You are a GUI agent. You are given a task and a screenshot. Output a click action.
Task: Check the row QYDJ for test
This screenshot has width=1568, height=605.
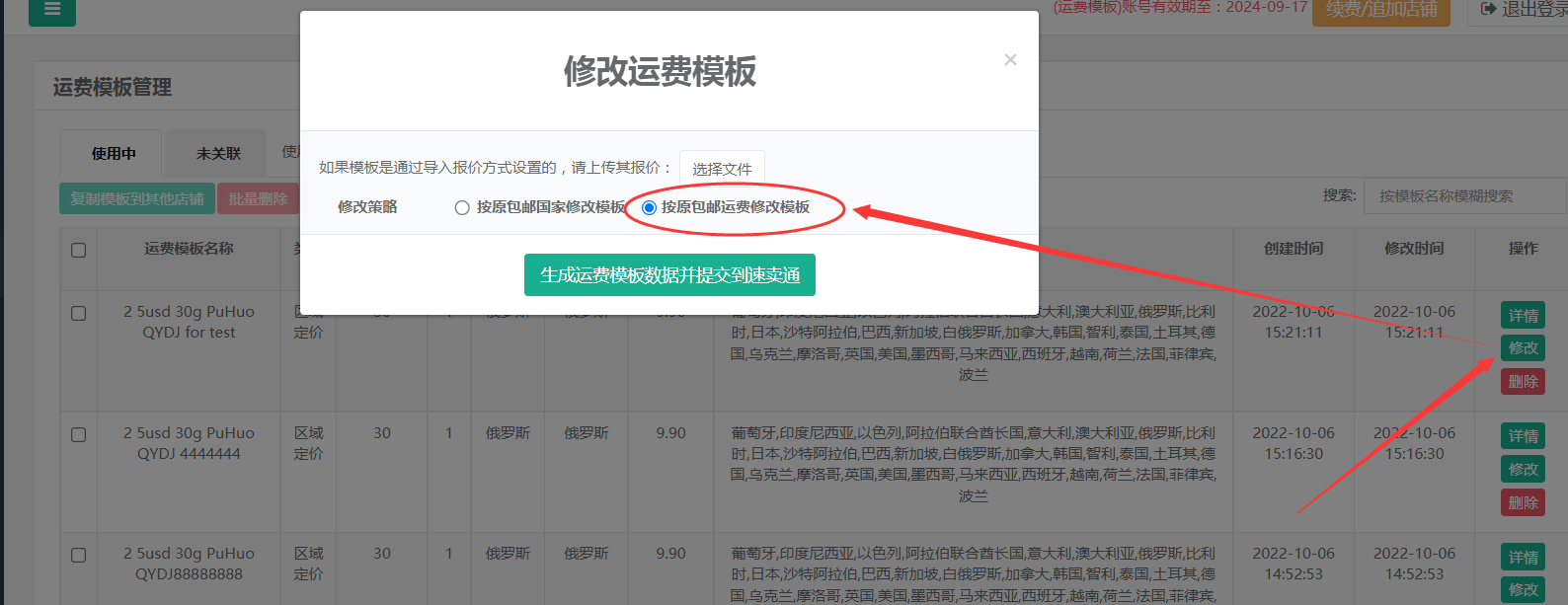coord(79,313)
